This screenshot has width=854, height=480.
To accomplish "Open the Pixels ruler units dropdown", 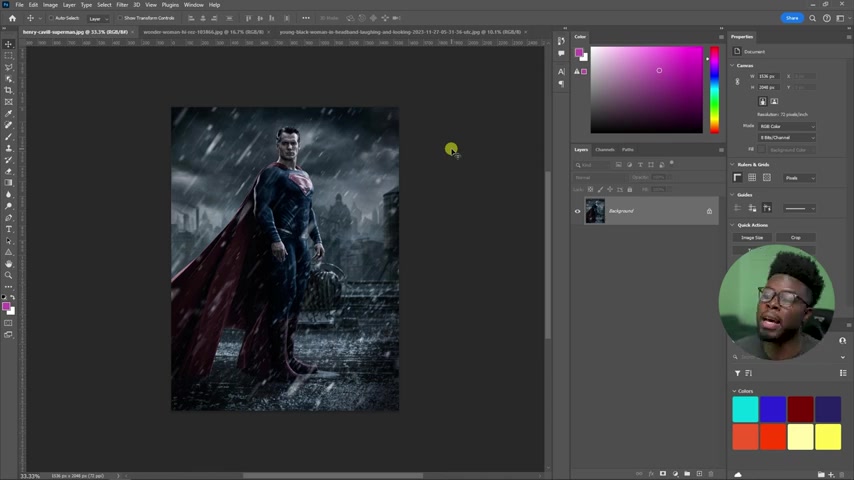I will point(800,178).
